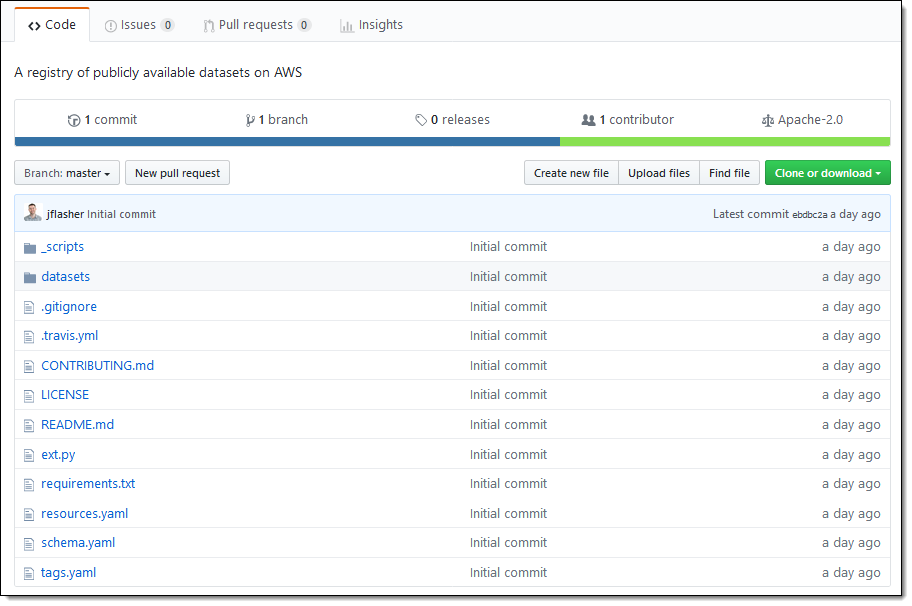912x606 pixels.
Task: Click the Upload files button
Action: (x=659, y=173)
